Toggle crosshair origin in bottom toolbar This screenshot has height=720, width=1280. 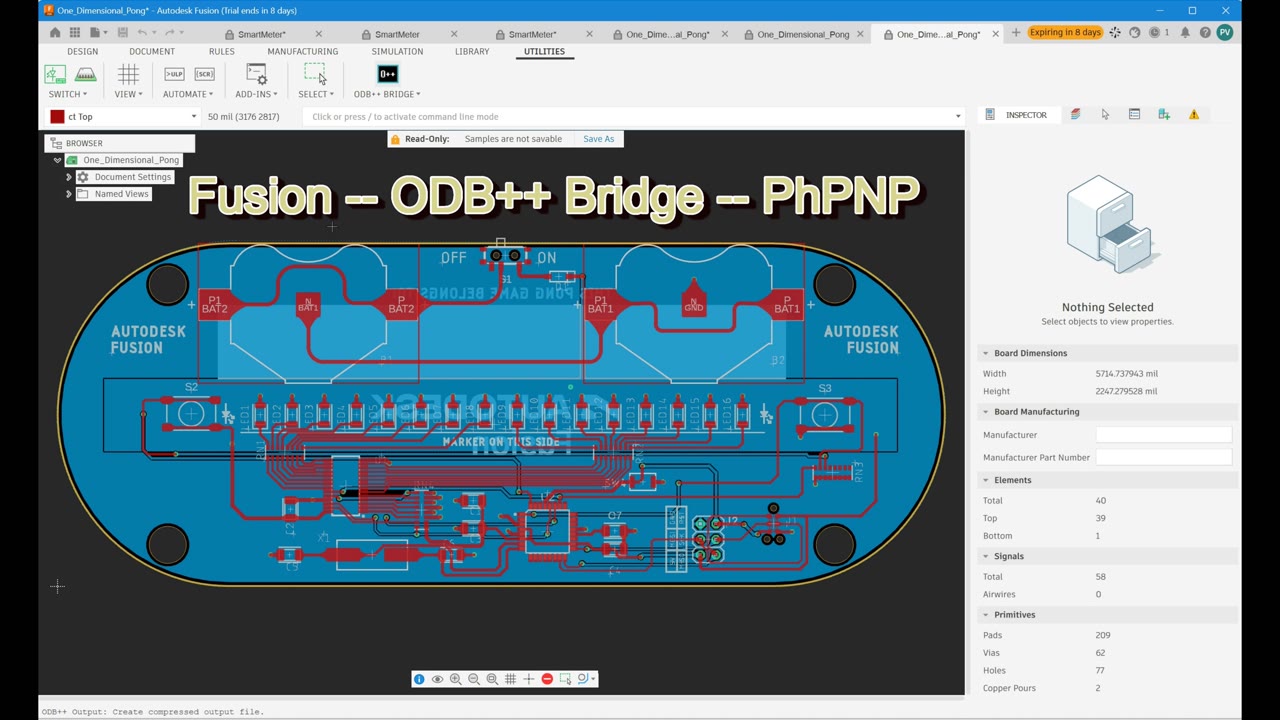[x=528, y=679]
